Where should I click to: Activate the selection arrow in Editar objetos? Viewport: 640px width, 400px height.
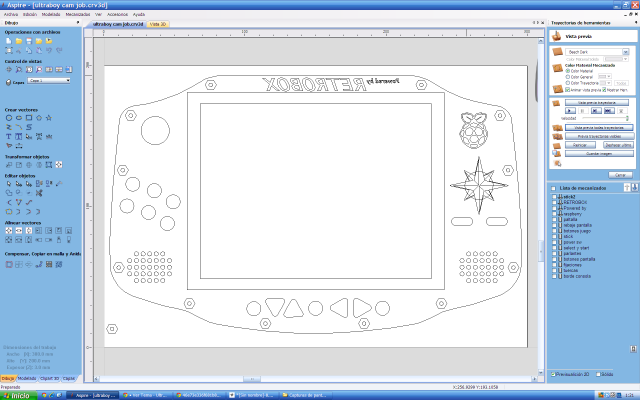9,184
